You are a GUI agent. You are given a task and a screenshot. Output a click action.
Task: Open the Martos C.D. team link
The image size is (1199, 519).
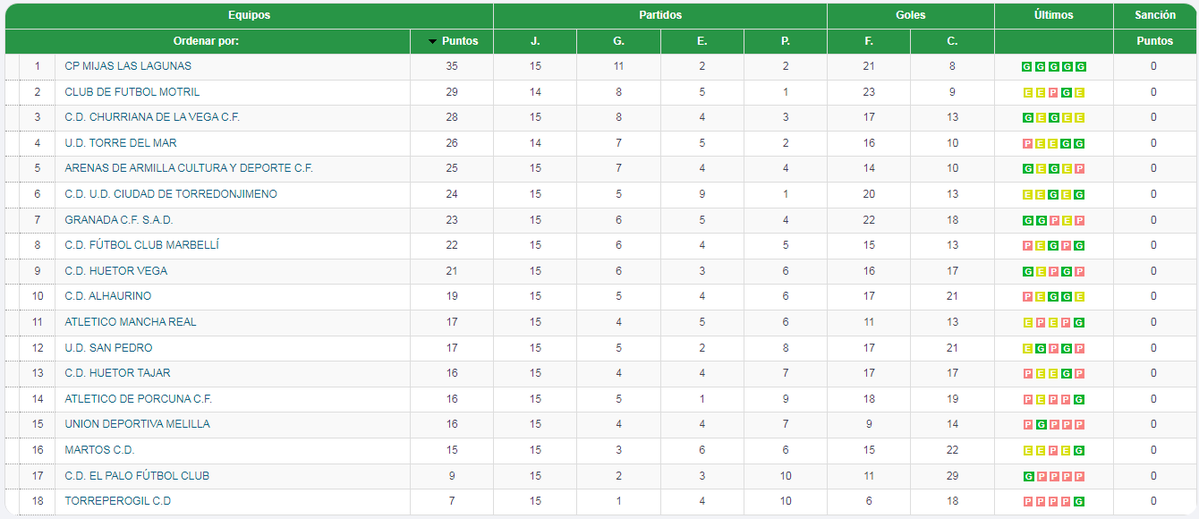coord(99,450)
